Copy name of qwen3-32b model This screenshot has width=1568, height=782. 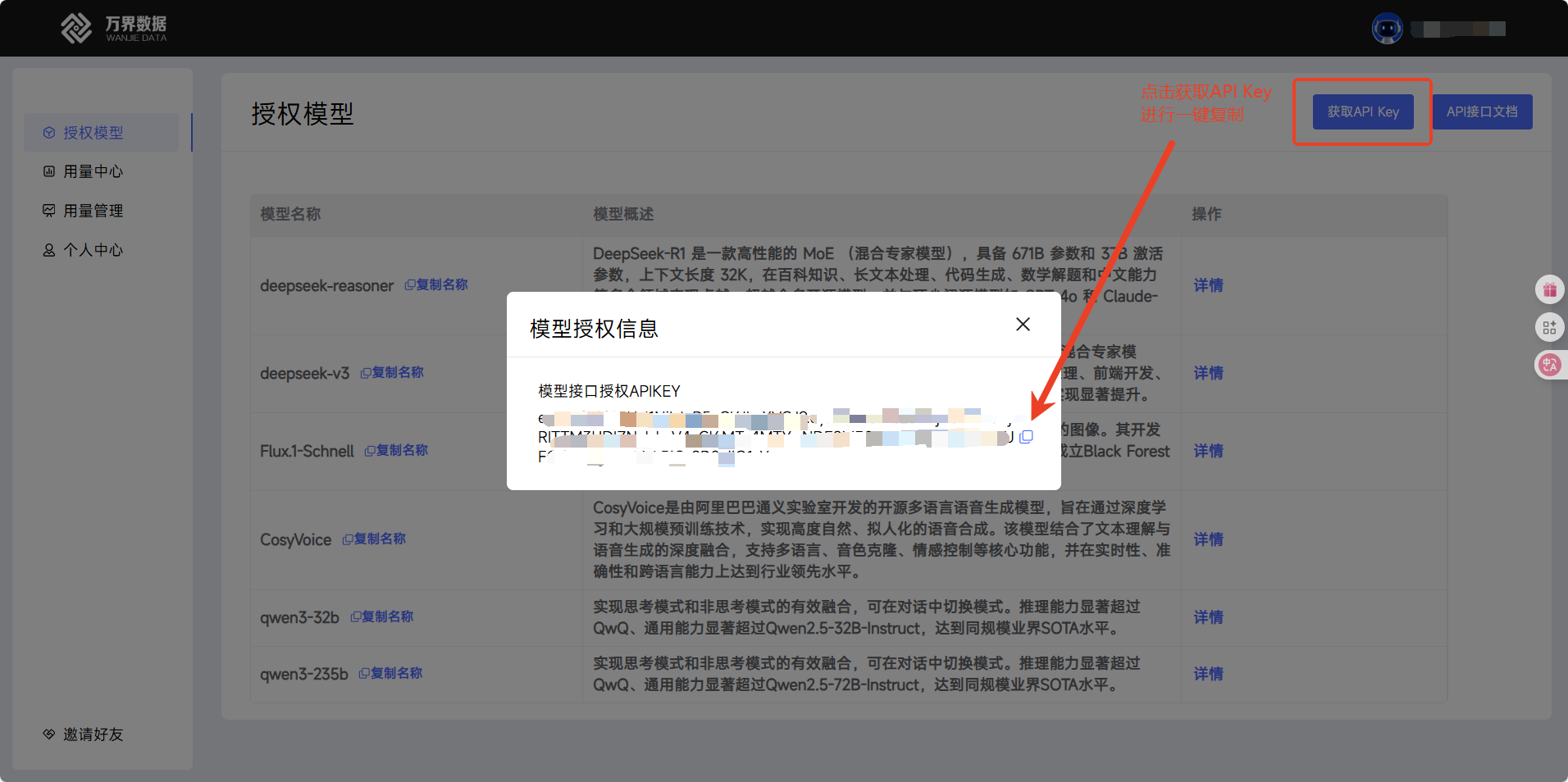coord(382,616)
